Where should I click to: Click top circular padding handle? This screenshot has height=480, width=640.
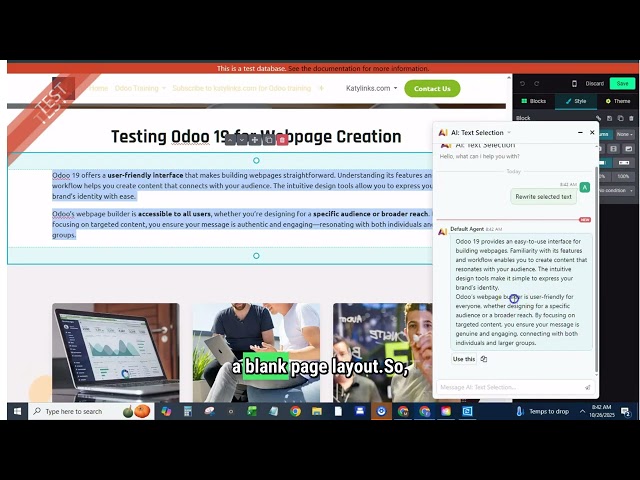tap(256, 160)
